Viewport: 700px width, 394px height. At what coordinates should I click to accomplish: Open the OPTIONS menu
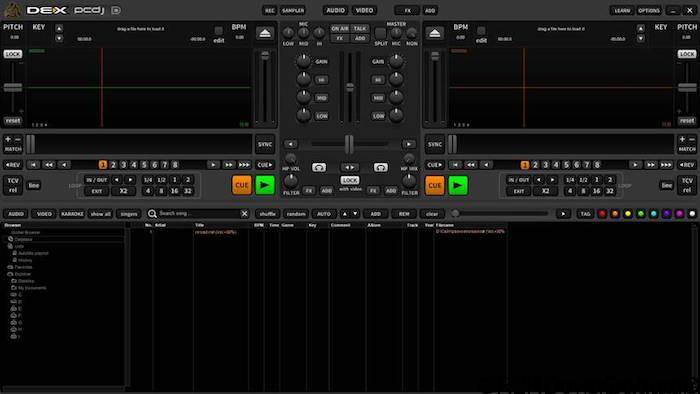tap(649, 10)
